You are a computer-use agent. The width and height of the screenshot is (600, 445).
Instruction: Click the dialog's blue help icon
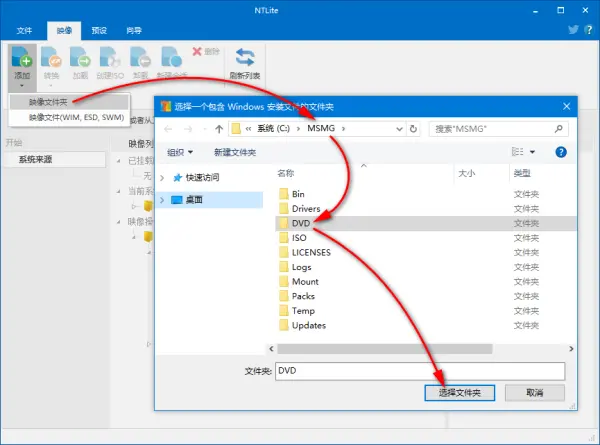(561, 152)
